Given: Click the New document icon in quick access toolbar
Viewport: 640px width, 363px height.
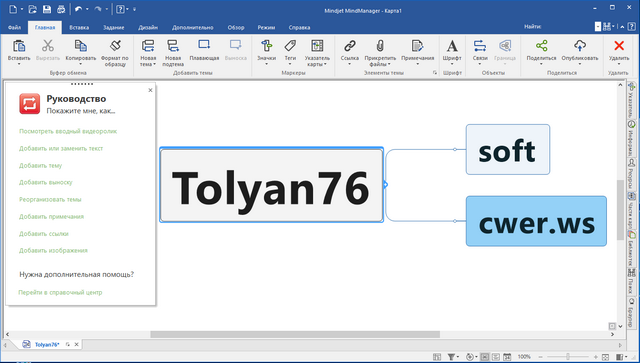Looking at the screenshot, I should coord(13,9).
